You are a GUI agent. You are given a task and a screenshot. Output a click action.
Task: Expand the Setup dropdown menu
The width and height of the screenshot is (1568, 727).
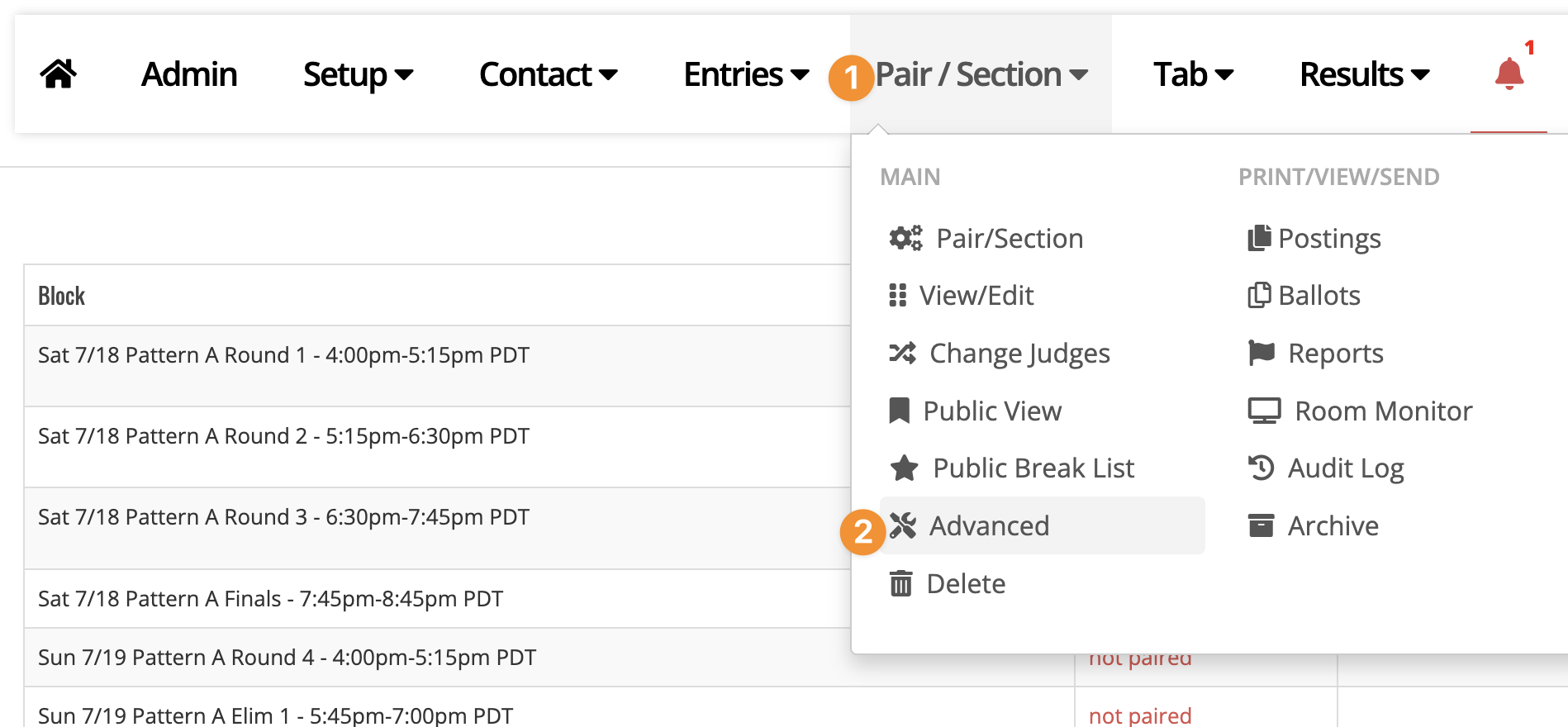[x=358, y=74]
